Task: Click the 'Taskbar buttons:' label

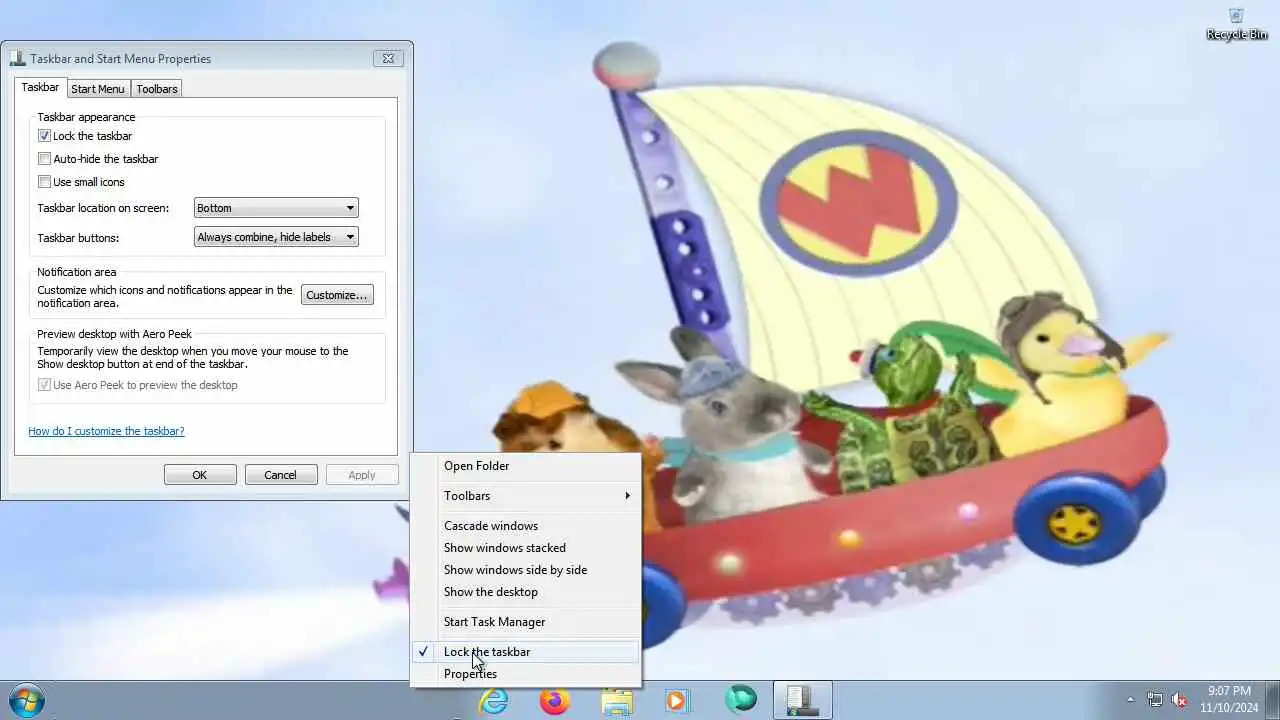Action: [x=78, y=238]
